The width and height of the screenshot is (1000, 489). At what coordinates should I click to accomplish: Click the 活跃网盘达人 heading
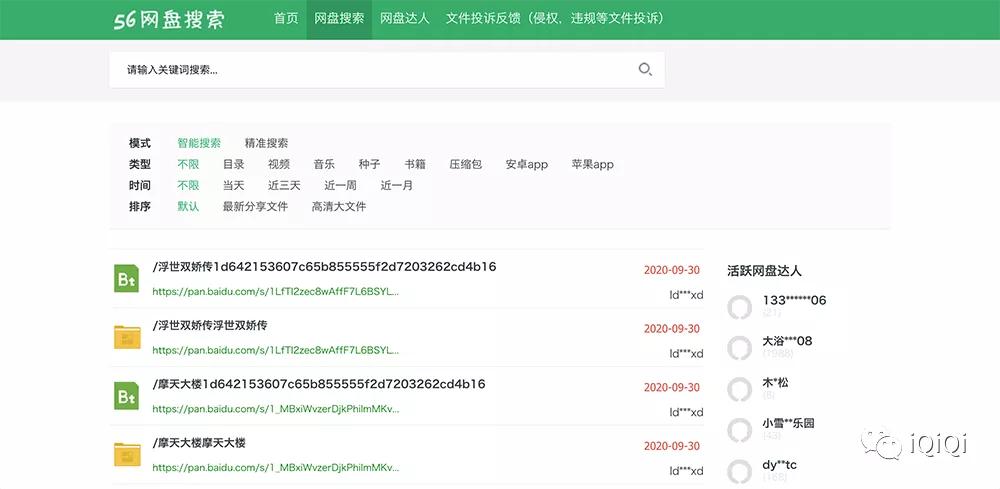tap(764, 270)
